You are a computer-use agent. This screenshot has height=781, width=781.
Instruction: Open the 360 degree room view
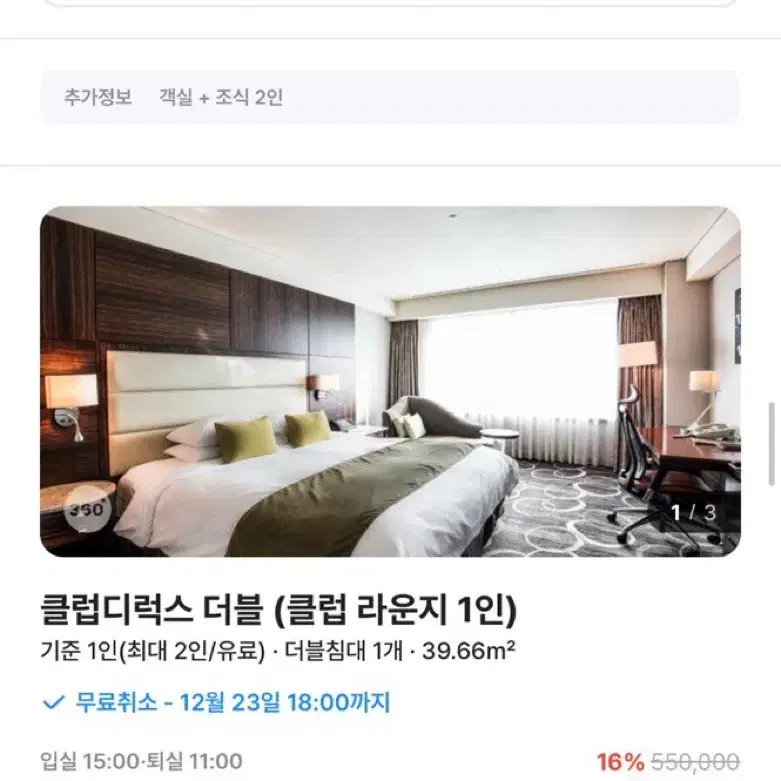pyautogui.click(x=87, y=509)
